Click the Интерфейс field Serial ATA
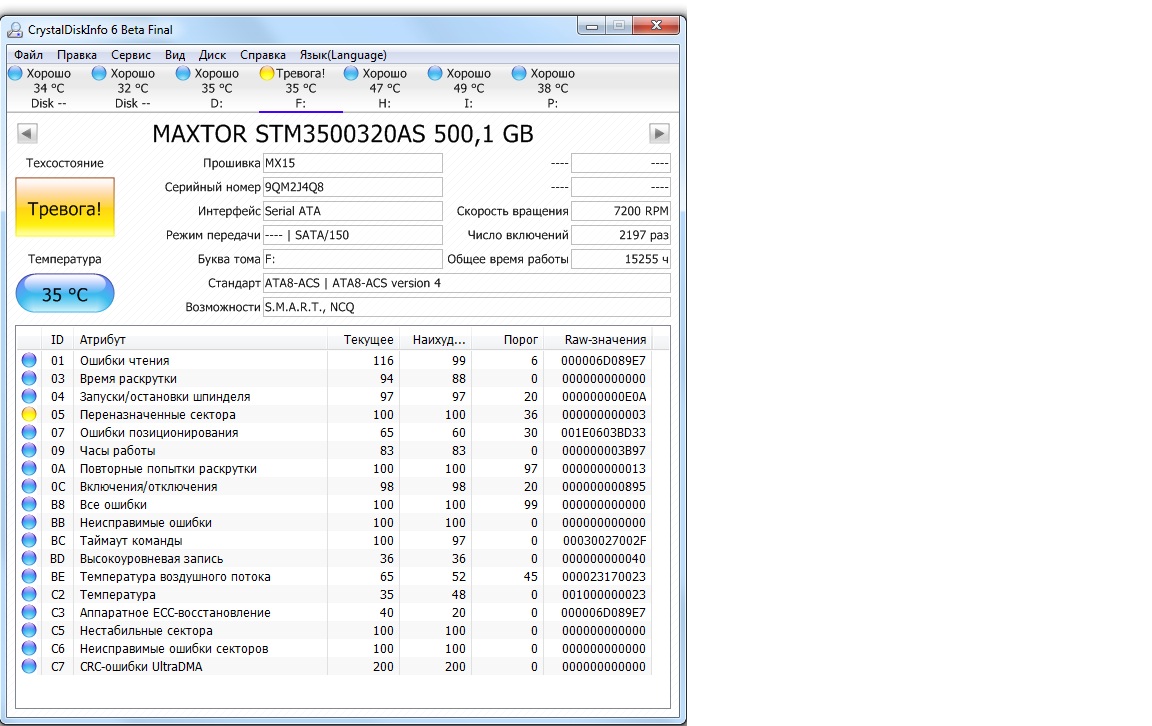This screenshot has height=726, width=1152. (x=353, y=211)
